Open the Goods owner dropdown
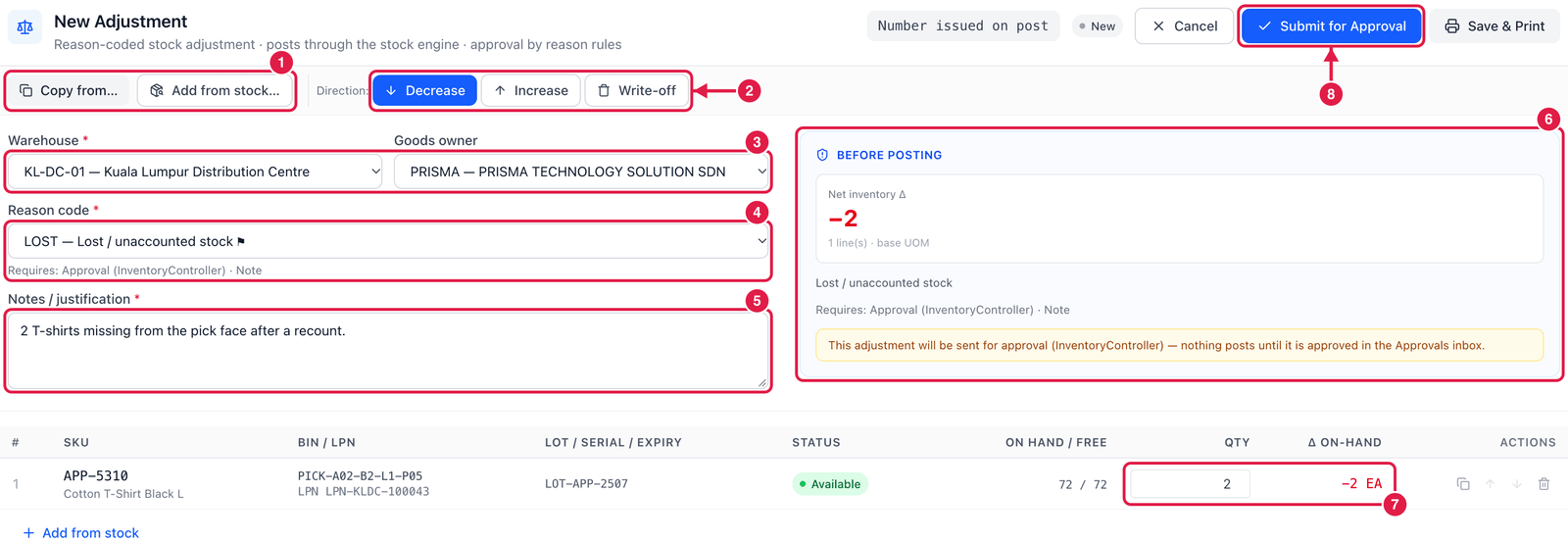This screenshot has width=1568, height=542. [x=581, y=172]
